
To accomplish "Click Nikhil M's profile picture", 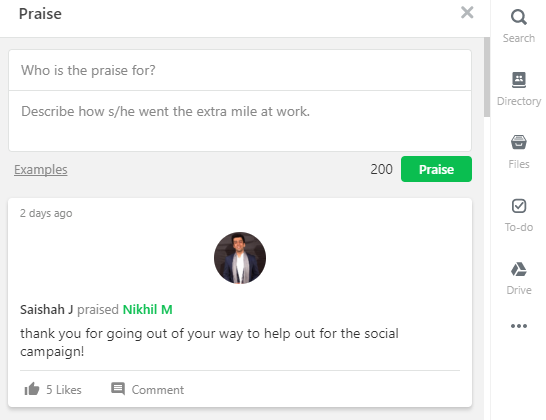I will tap(240, 258).
